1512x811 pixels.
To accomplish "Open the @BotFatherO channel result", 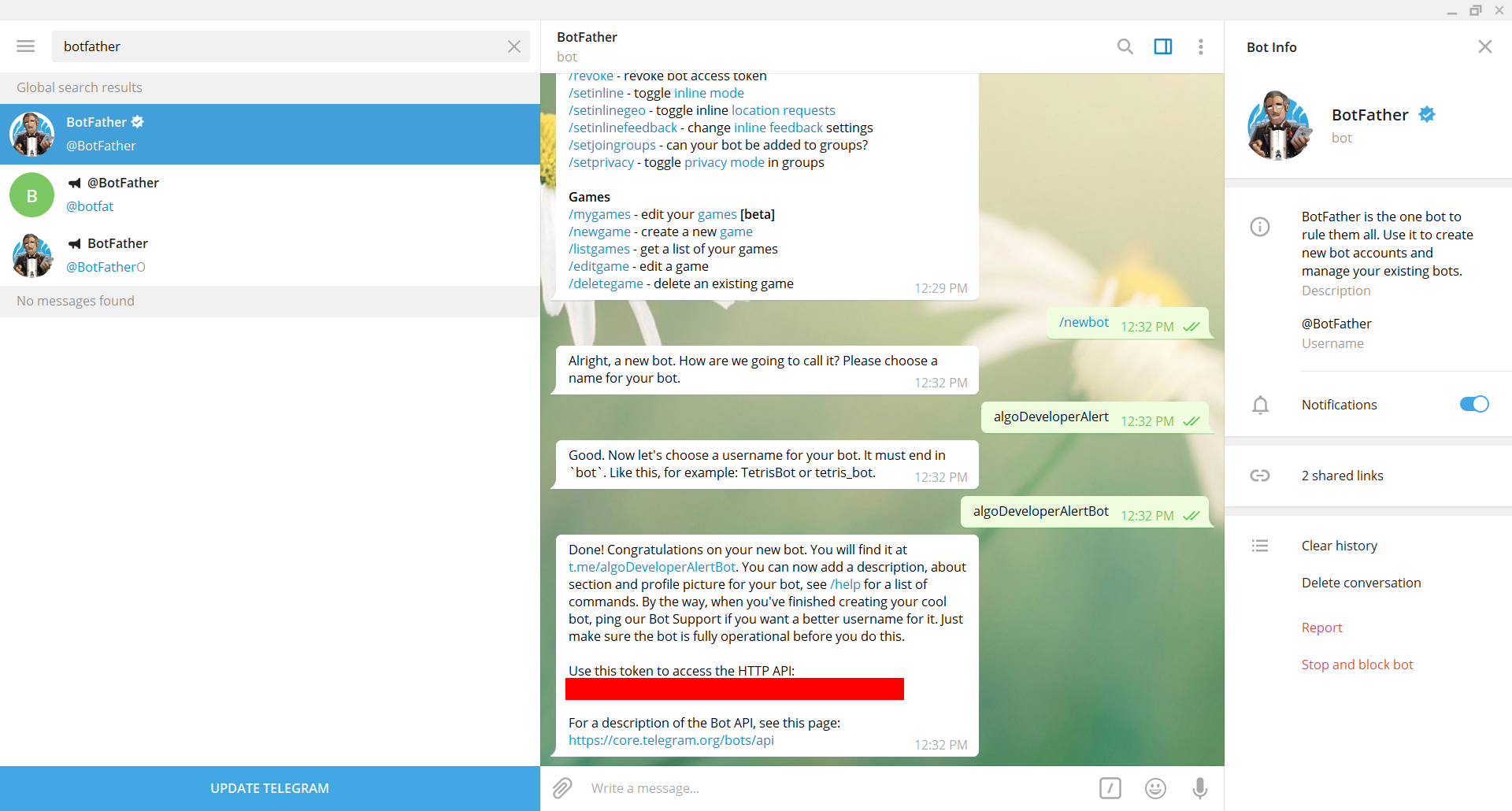I will pos(270,255).
